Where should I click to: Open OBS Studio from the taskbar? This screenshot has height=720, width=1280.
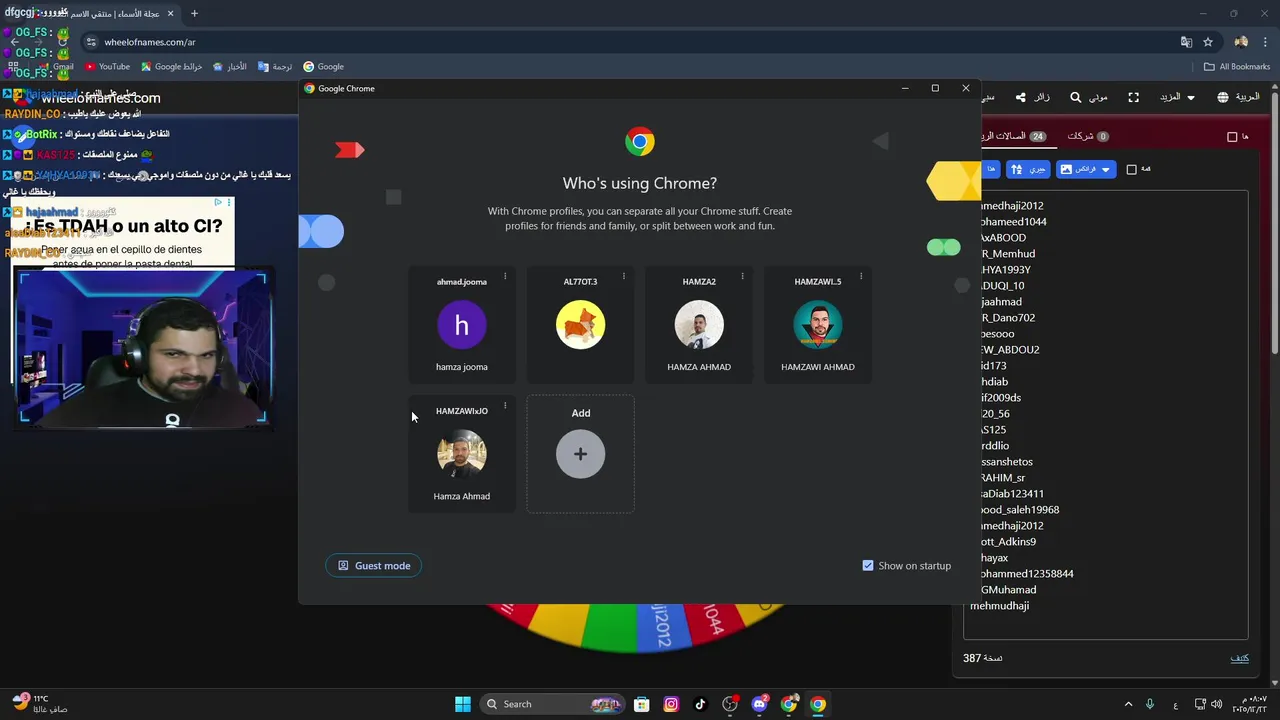point(730,704)
